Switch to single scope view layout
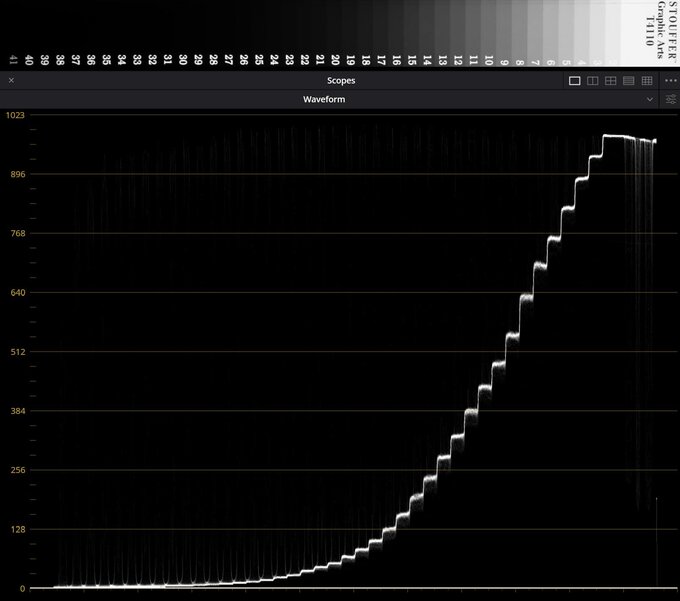The width and height of the screenshot is (680, 601). click(x=574, y=81)
